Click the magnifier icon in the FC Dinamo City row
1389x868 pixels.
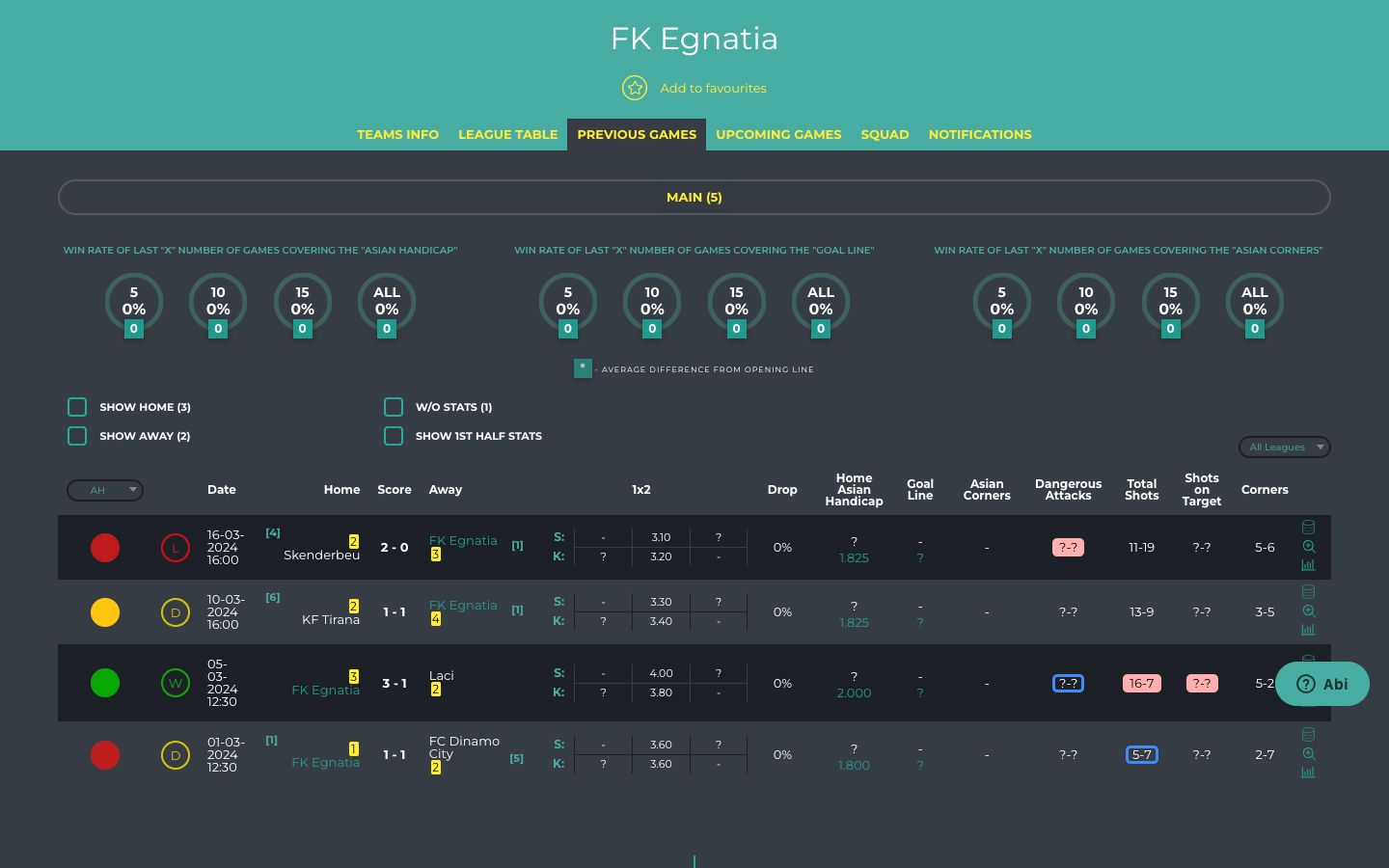(1309, 753)
